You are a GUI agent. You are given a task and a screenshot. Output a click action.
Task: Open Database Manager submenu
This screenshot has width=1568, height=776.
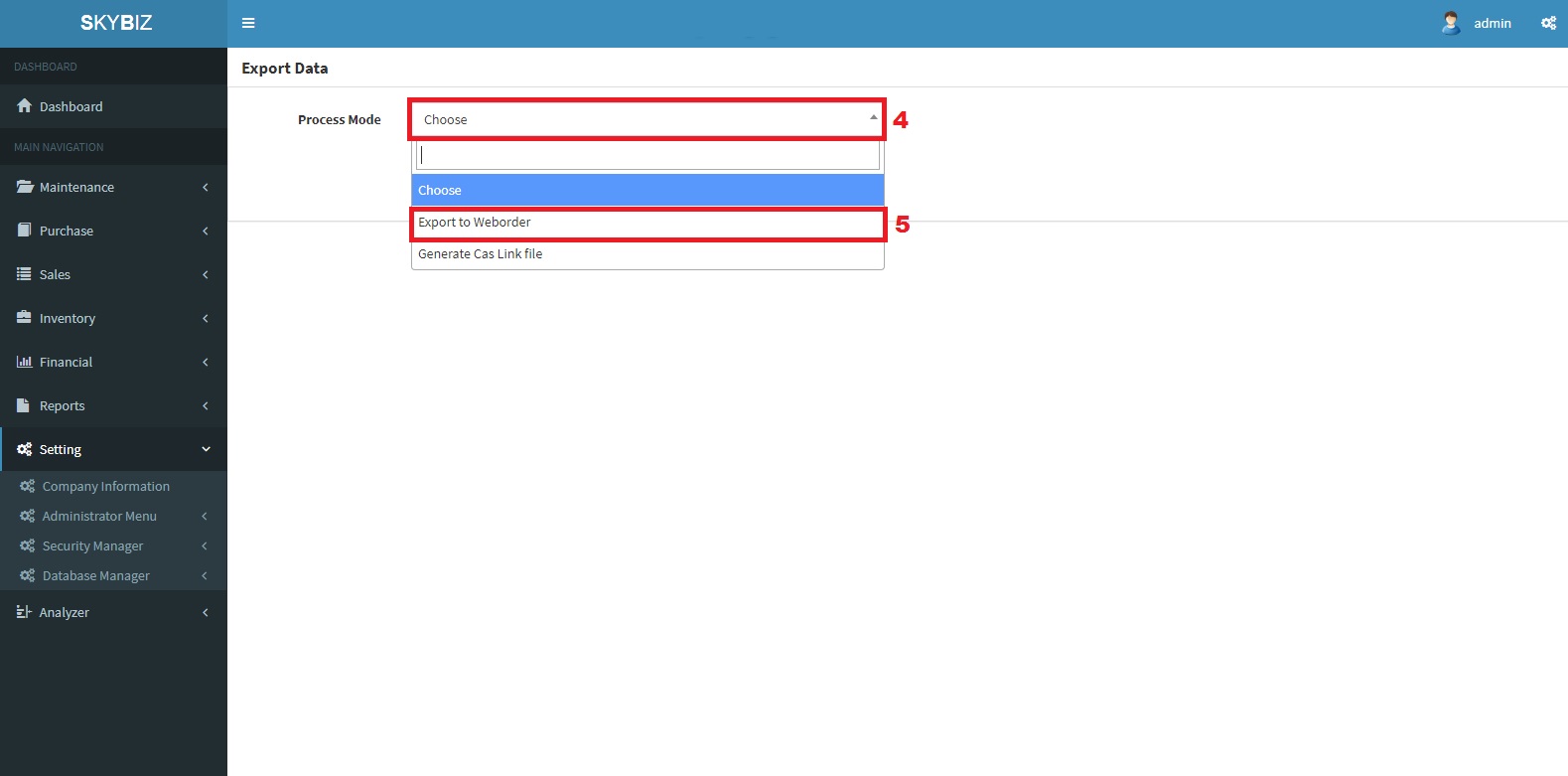pos(96,576)
